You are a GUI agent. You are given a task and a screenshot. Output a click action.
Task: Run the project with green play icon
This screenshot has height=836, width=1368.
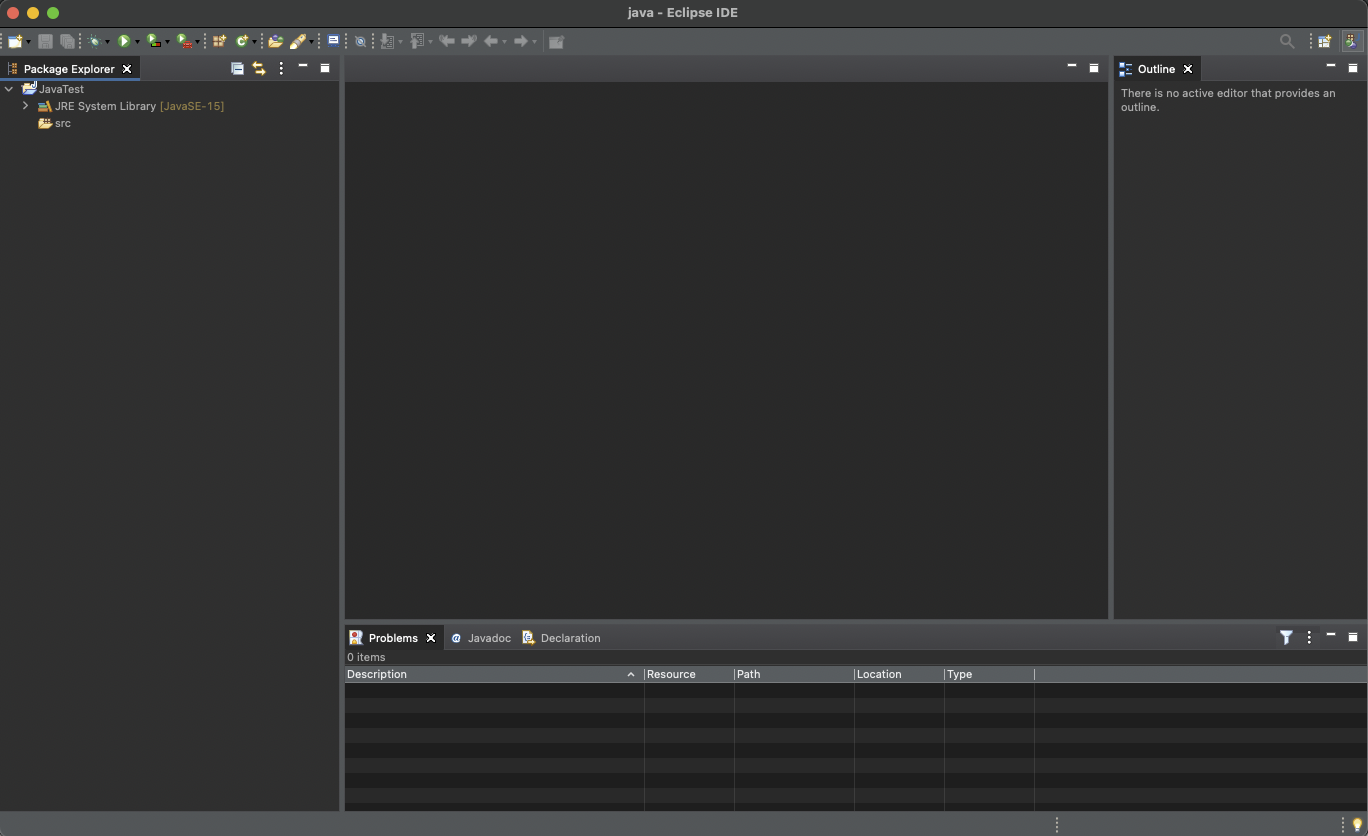pos(124,41)
